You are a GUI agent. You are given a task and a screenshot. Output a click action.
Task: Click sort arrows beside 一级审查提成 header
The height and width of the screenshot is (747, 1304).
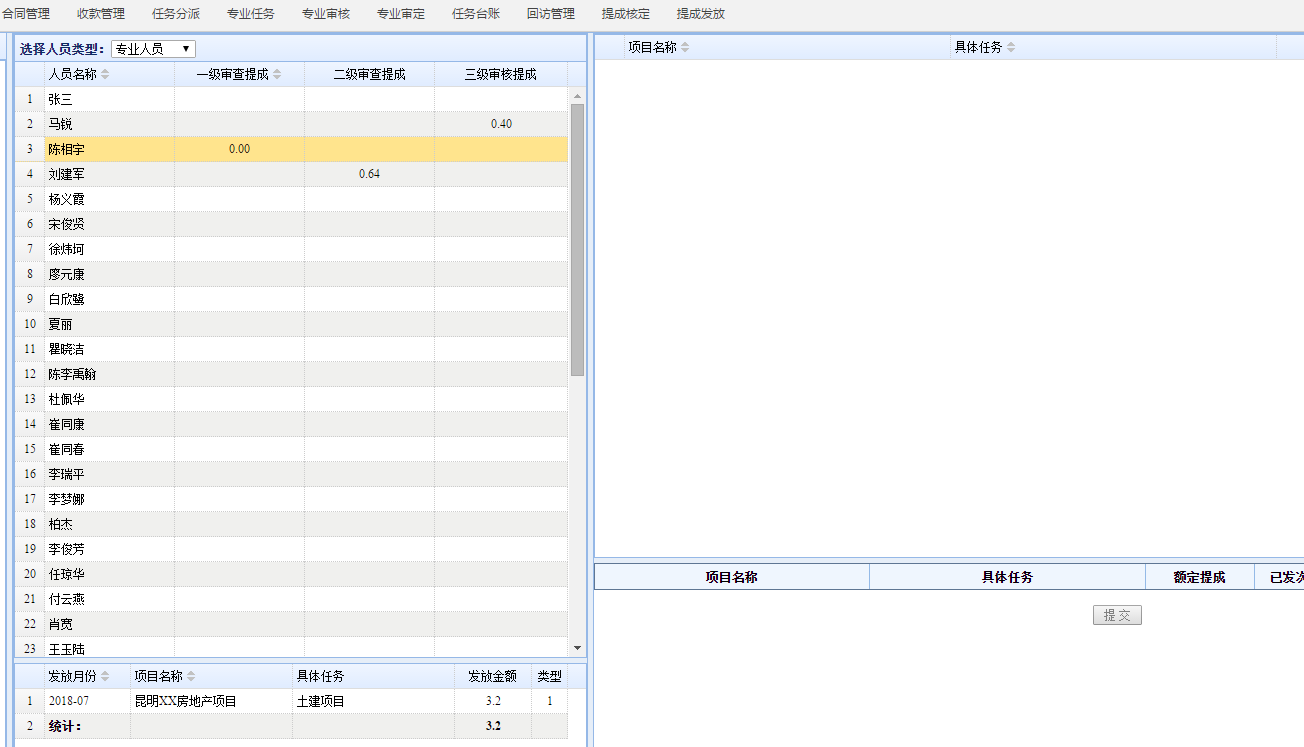(277, 75)
